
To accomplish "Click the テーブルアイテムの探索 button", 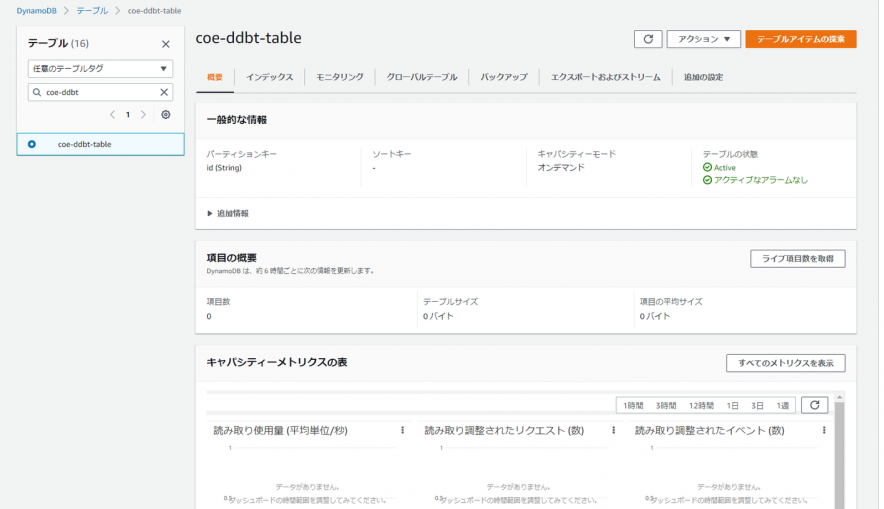I will click(x=800, y=39).
